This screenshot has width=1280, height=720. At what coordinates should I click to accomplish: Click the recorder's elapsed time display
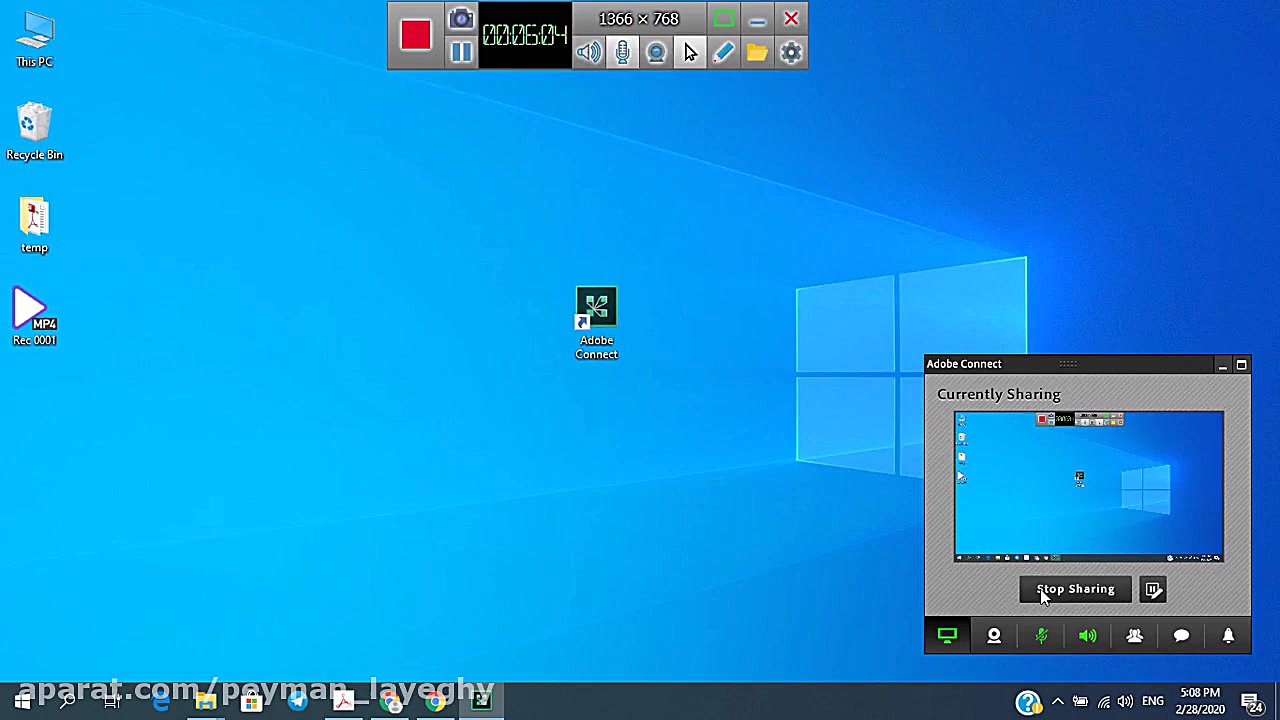pos(525,36)
